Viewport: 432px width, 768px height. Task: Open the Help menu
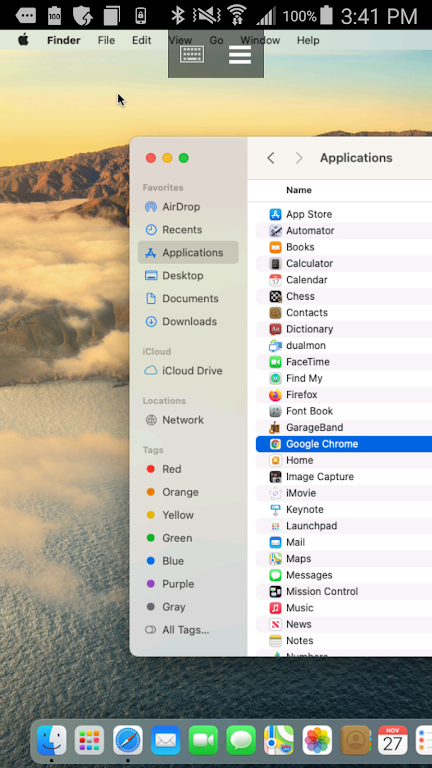(308, 40)
